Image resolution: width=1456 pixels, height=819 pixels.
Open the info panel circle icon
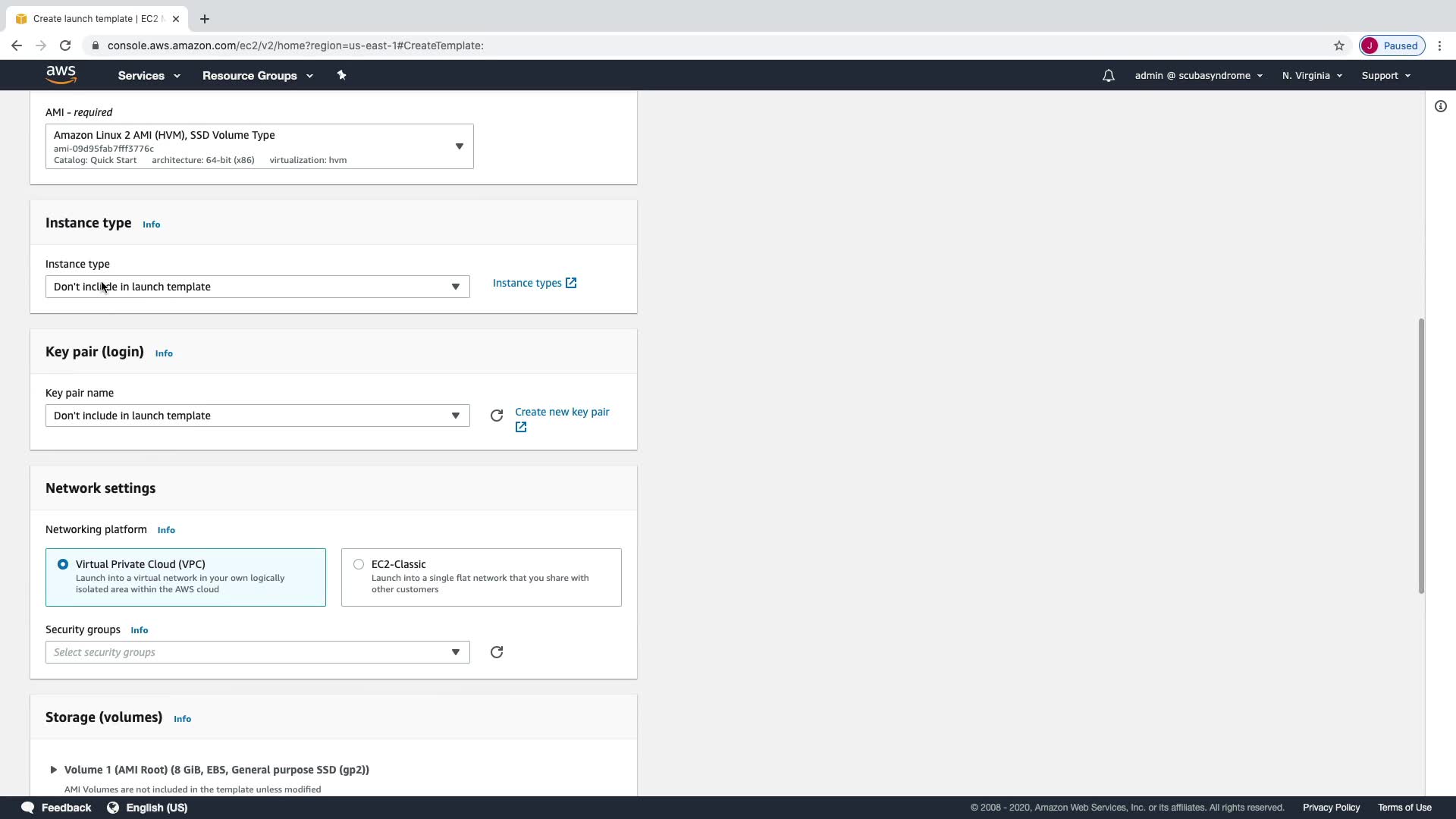(x=1440, y=107)
